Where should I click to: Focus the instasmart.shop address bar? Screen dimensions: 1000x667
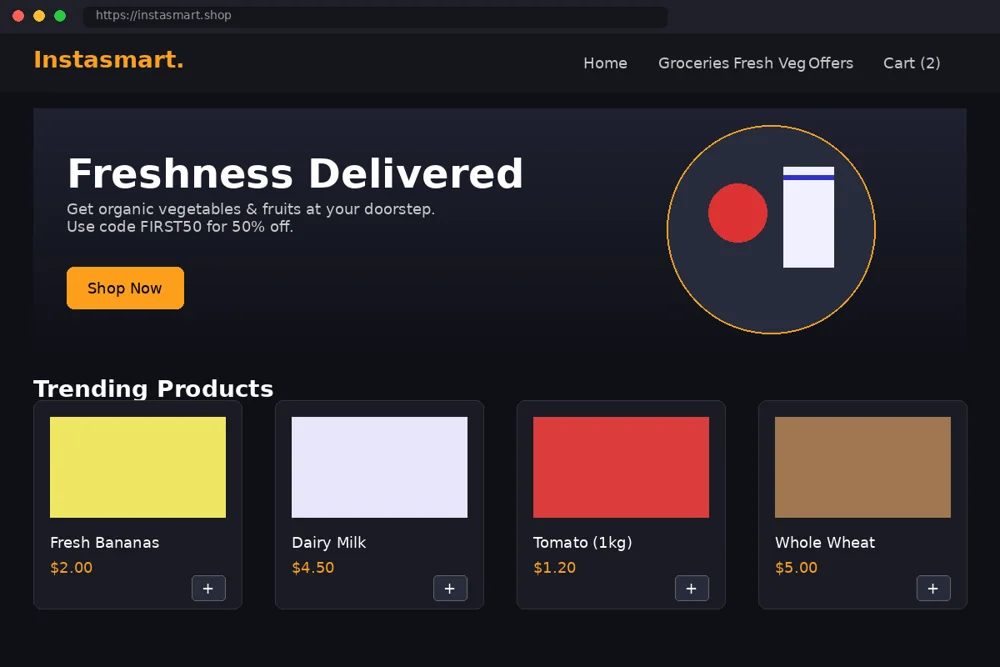[375, 15]
